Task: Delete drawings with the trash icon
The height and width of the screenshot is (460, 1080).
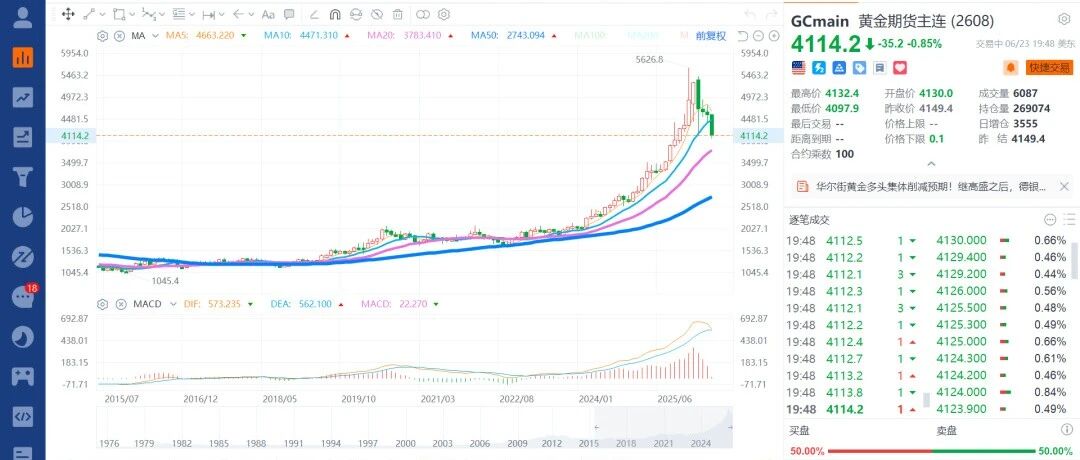Action: point(397,14)
